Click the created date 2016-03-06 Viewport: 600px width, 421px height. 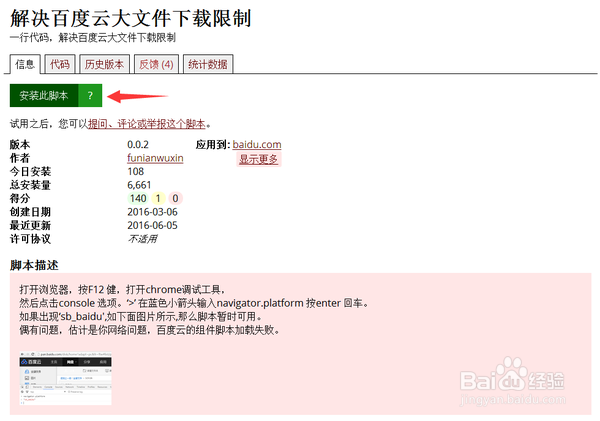152,212
